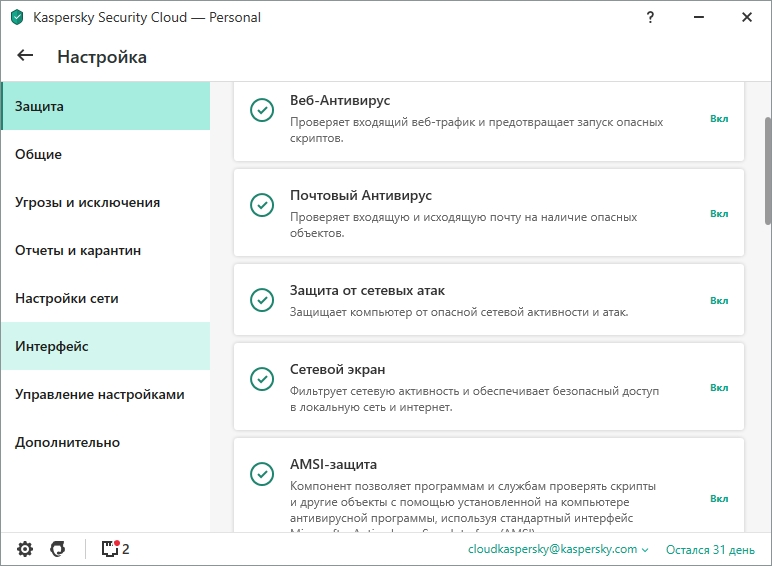This screenshot has height=566, width=772.
Task: Toggle AMSI-защита Вкл switch
Action: click(719, 499)
